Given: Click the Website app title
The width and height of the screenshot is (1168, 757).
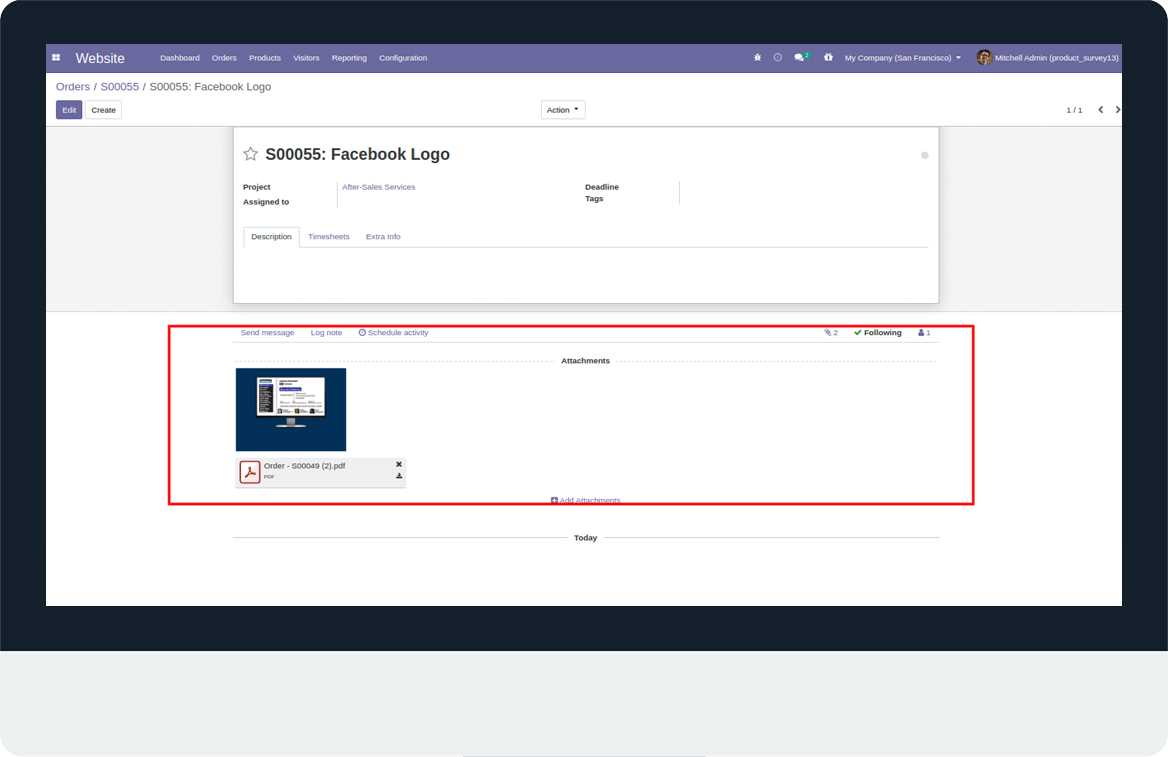Looking at the screenshot, I should (x=100, y=58).
